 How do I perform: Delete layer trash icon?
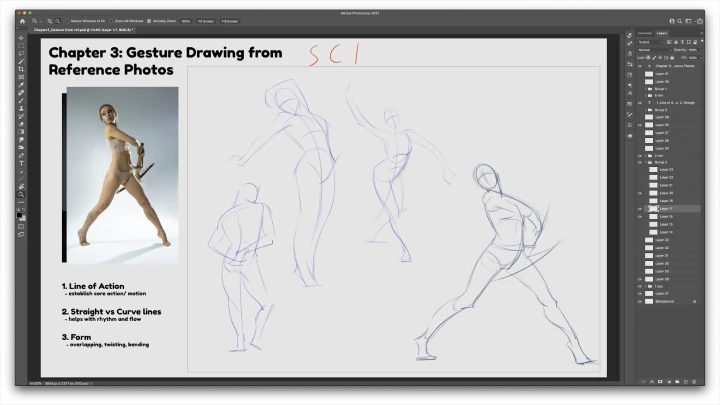(x=694, y=382)
